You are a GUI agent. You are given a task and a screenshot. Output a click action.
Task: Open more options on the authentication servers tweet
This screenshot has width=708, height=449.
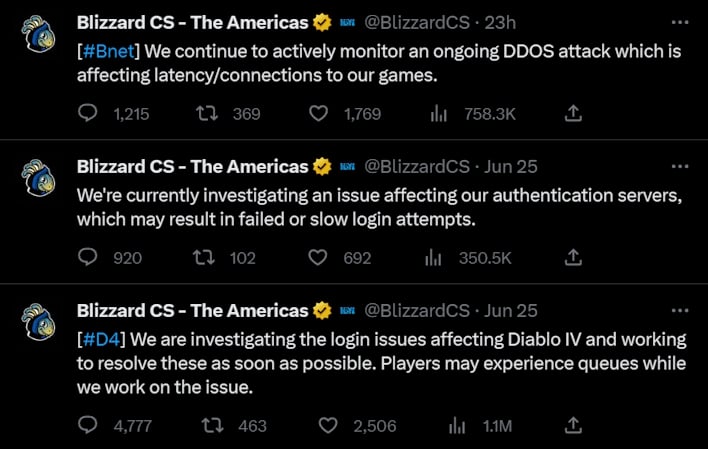coord(680,166)
